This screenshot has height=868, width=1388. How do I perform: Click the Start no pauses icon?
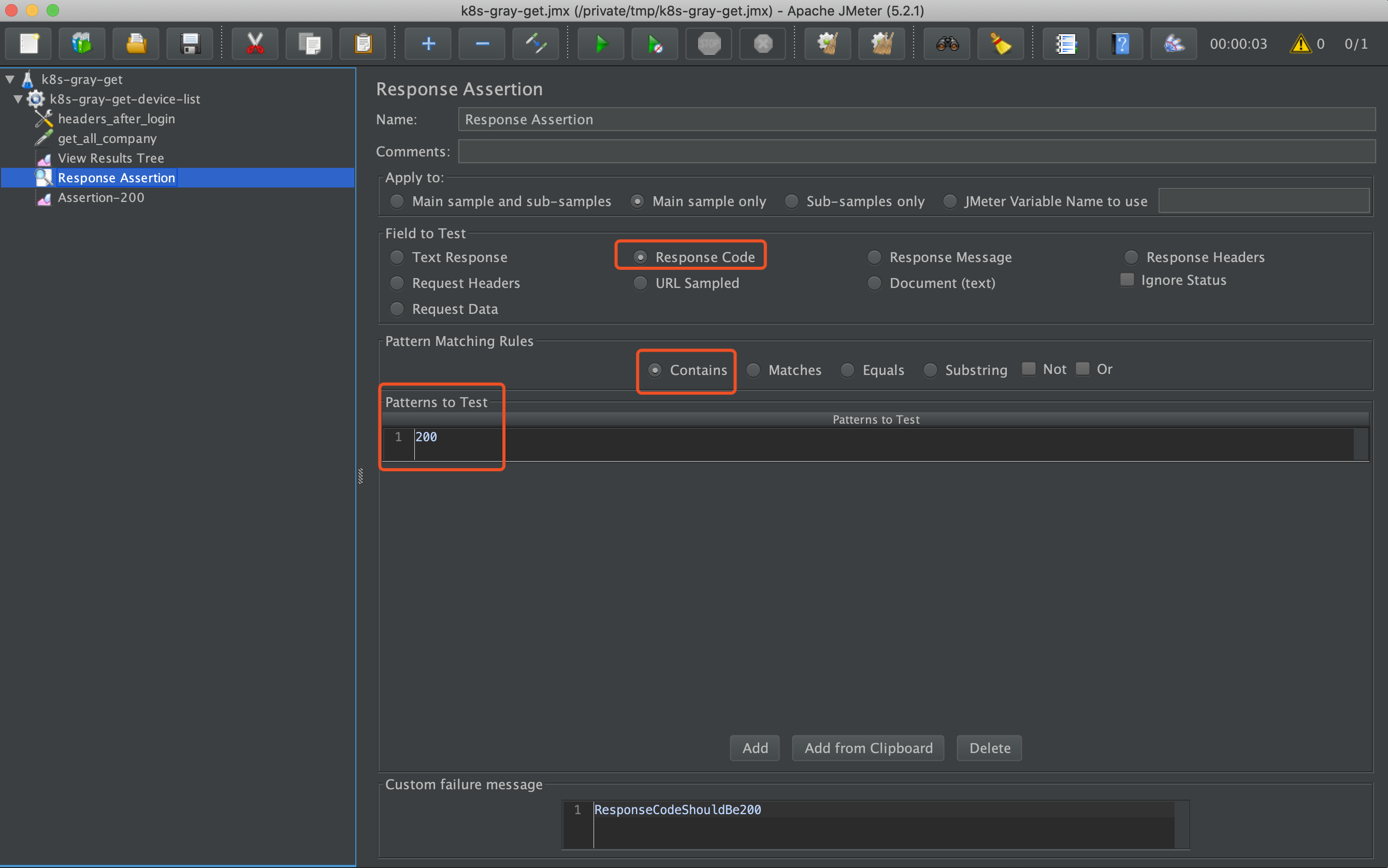655,44
